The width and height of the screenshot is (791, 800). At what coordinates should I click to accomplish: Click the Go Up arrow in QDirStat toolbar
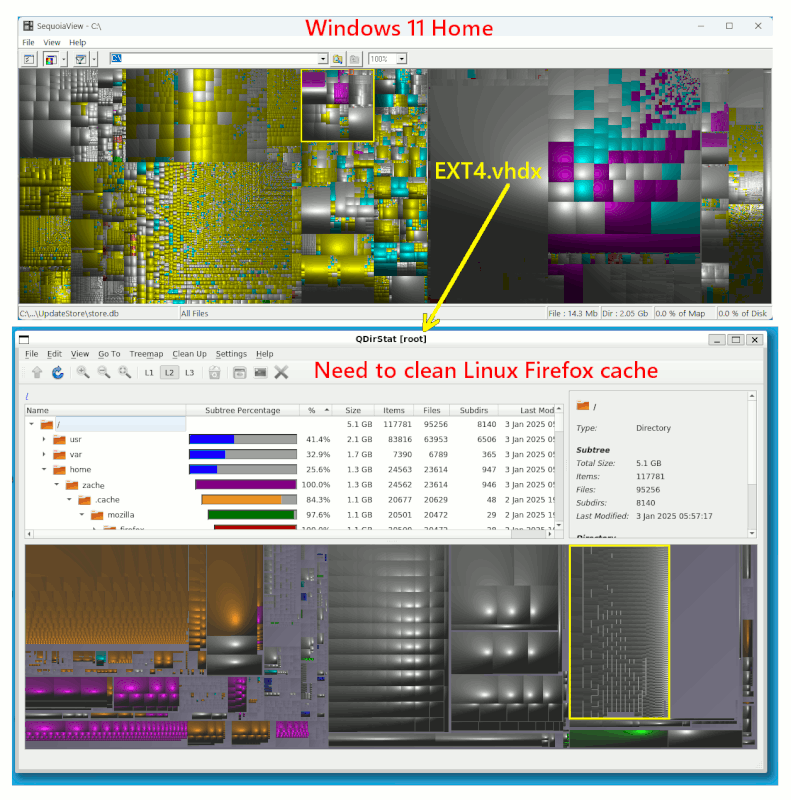pos(37,372)
